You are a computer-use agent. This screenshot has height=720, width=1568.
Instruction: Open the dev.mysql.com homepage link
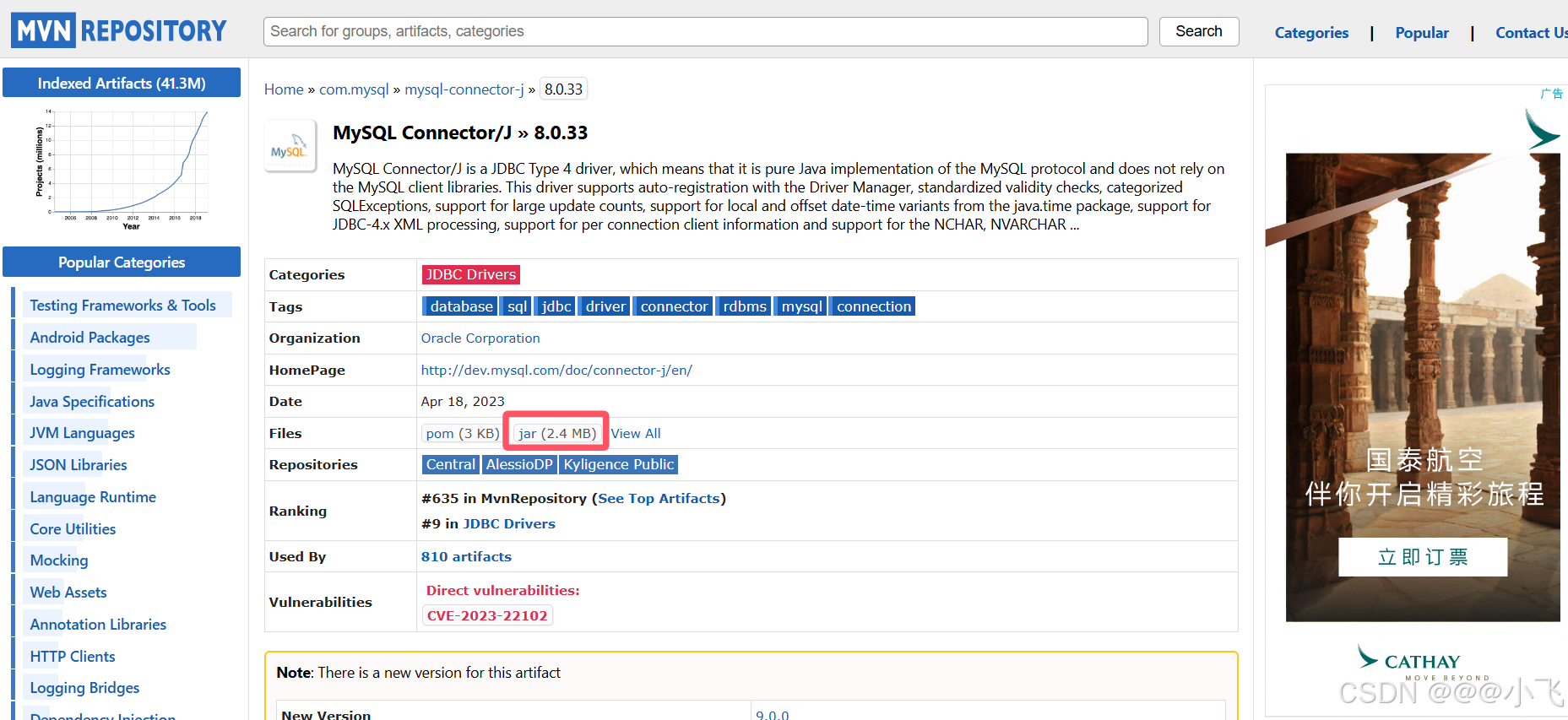[556, 370]
